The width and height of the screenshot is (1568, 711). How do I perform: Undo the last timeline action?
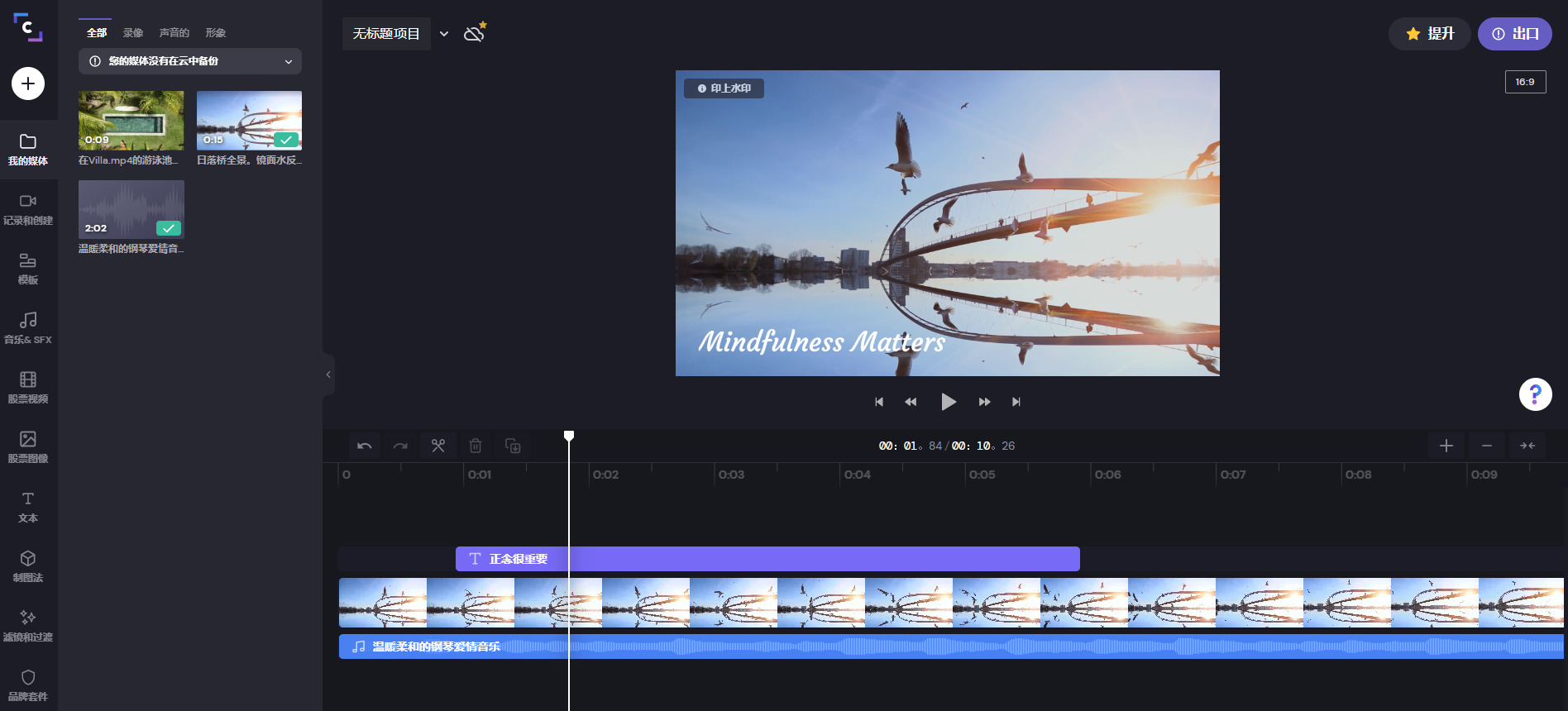[365, 446]
